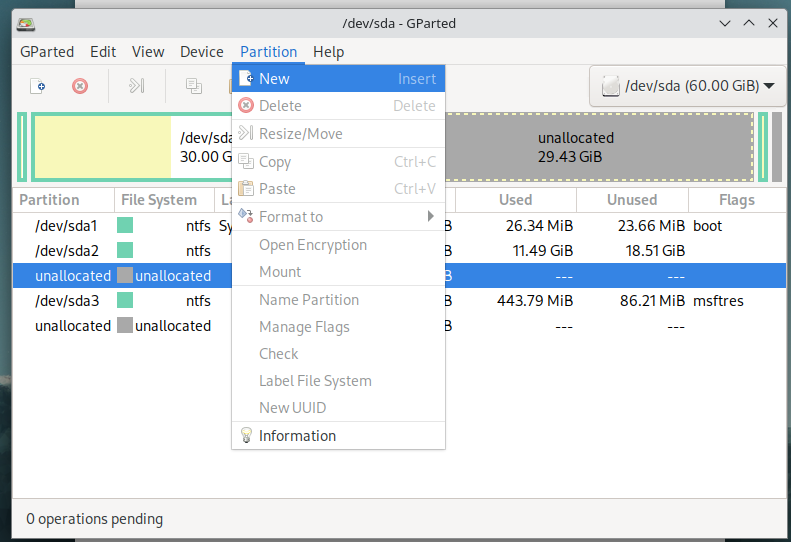791x542 pixels.
Task: Minimize the GParted window
Action: (x=725, y=23)
